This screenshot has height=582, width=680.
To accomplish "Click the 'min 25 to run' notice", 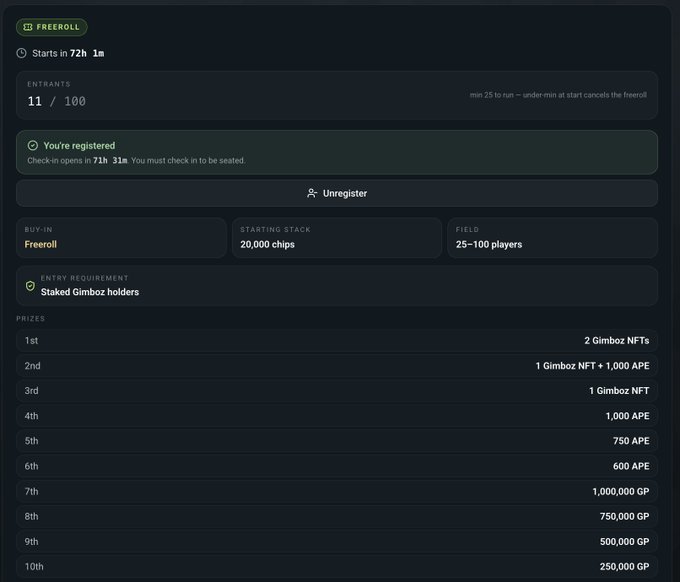I will click(x=558, y=95).
